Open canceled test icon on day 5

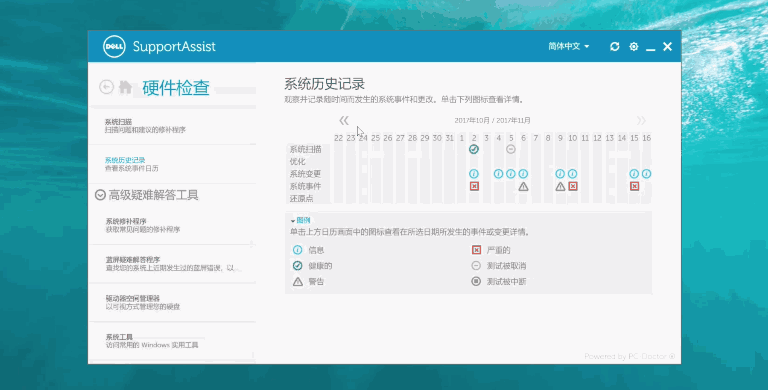(511, 149)
